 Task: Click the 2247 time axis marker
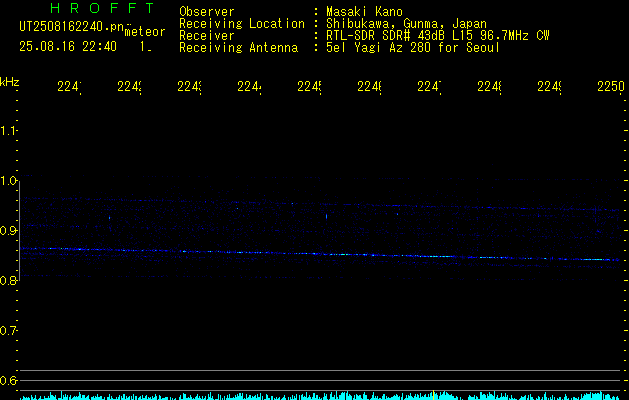pyautogui.click(x=429, y=87)
